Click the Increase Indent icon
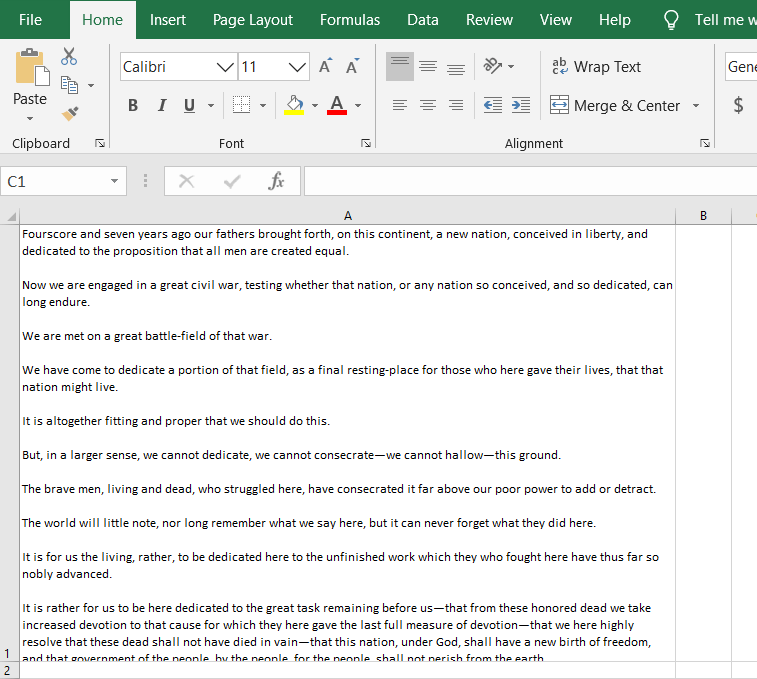The image size is (757, 679). point(521,105)
